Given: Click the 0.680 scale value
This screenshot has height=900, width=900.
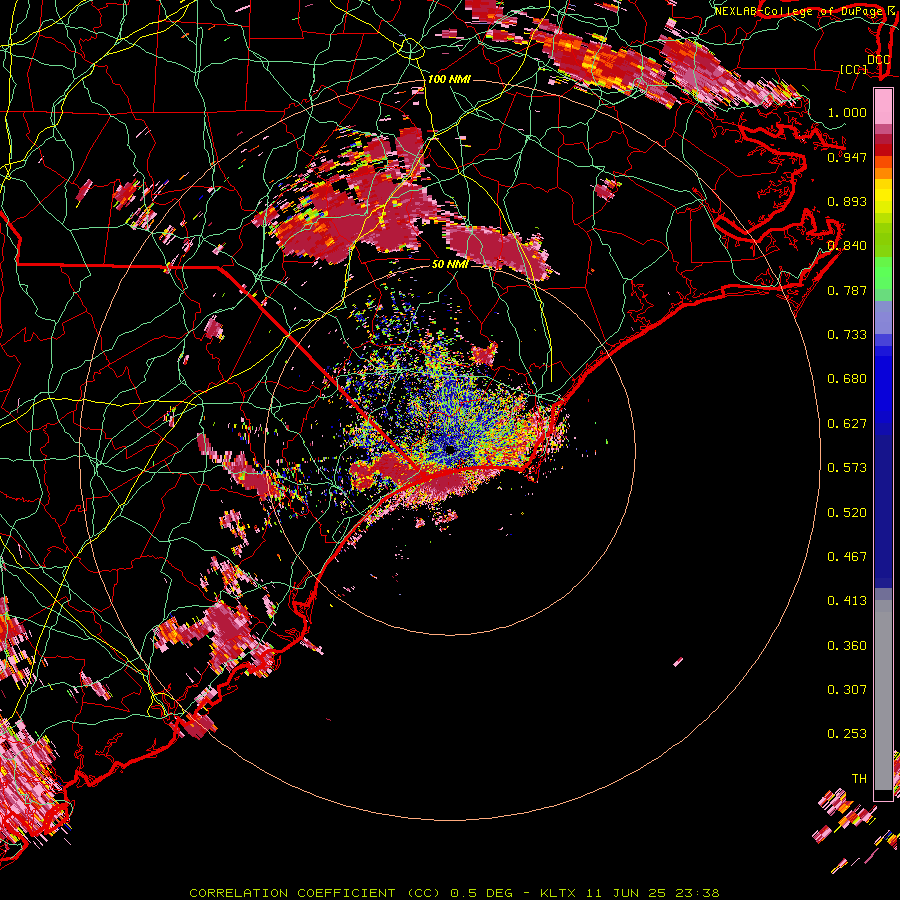Looking at the screenshot, I should click(847, 379).
